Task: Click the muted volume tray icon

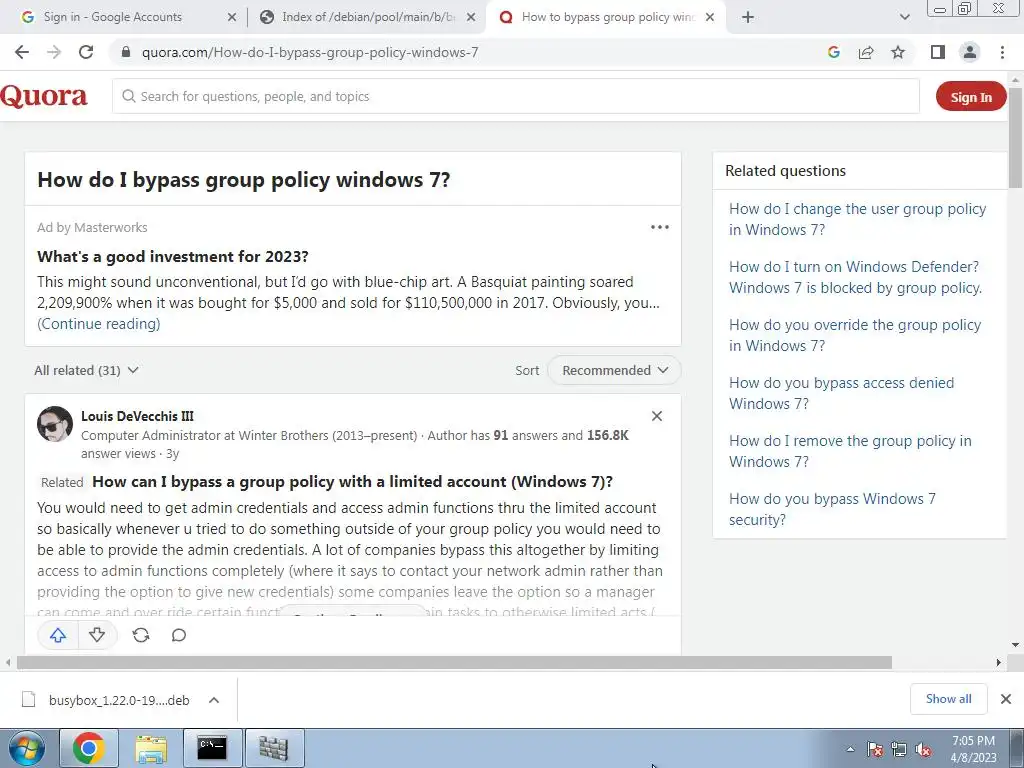Action: coord(922,749)
